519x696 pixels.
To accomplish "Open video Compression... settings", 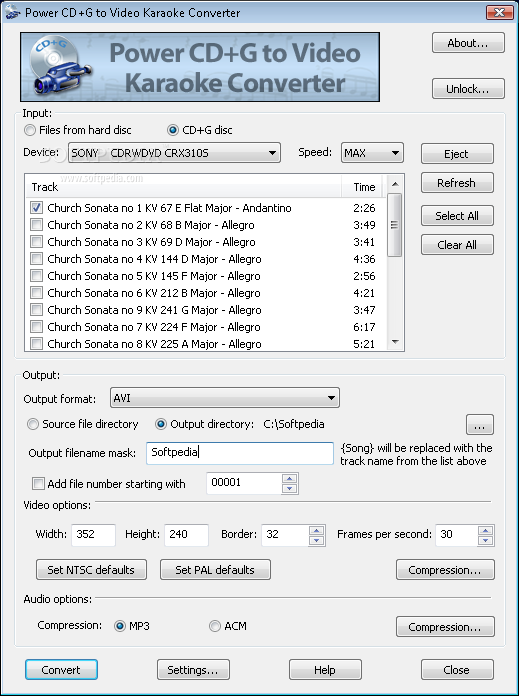I will click(x=445, y=569).
